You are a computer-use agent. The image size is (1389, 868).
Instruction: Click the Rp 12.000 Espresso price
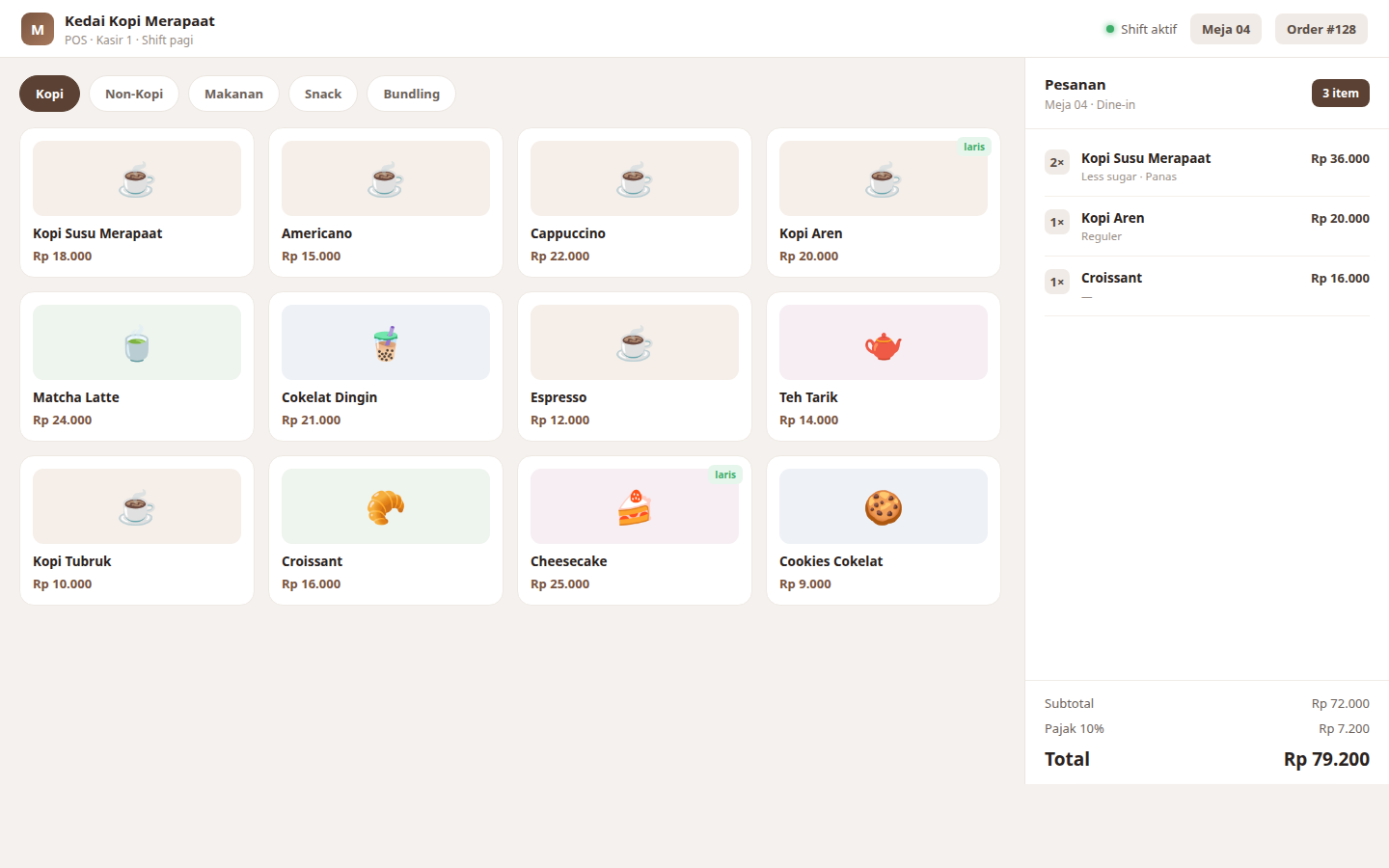(x=559, y=420)
